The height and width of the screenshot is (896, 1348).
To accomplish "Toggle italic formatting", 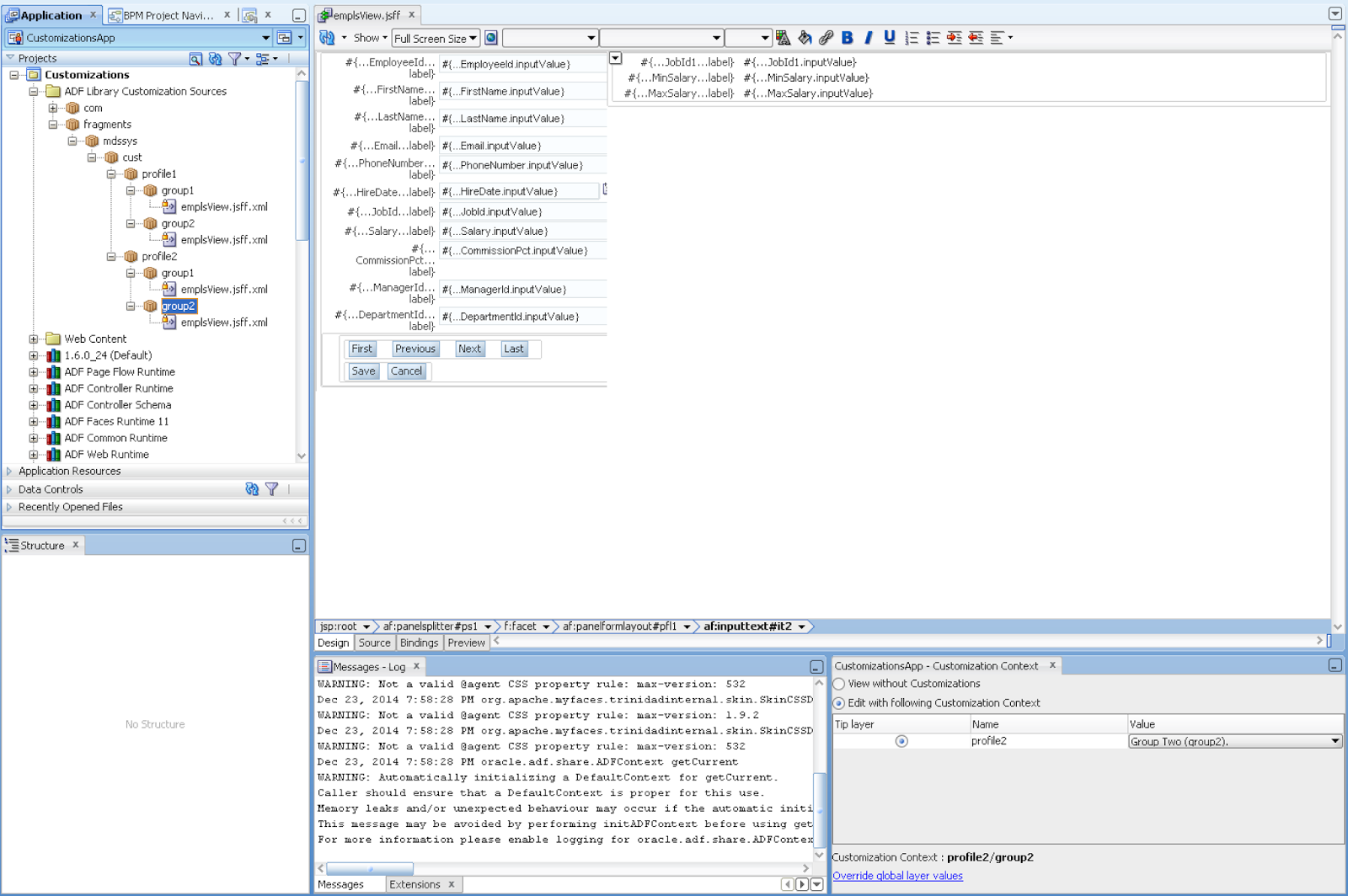I will 869,38.
